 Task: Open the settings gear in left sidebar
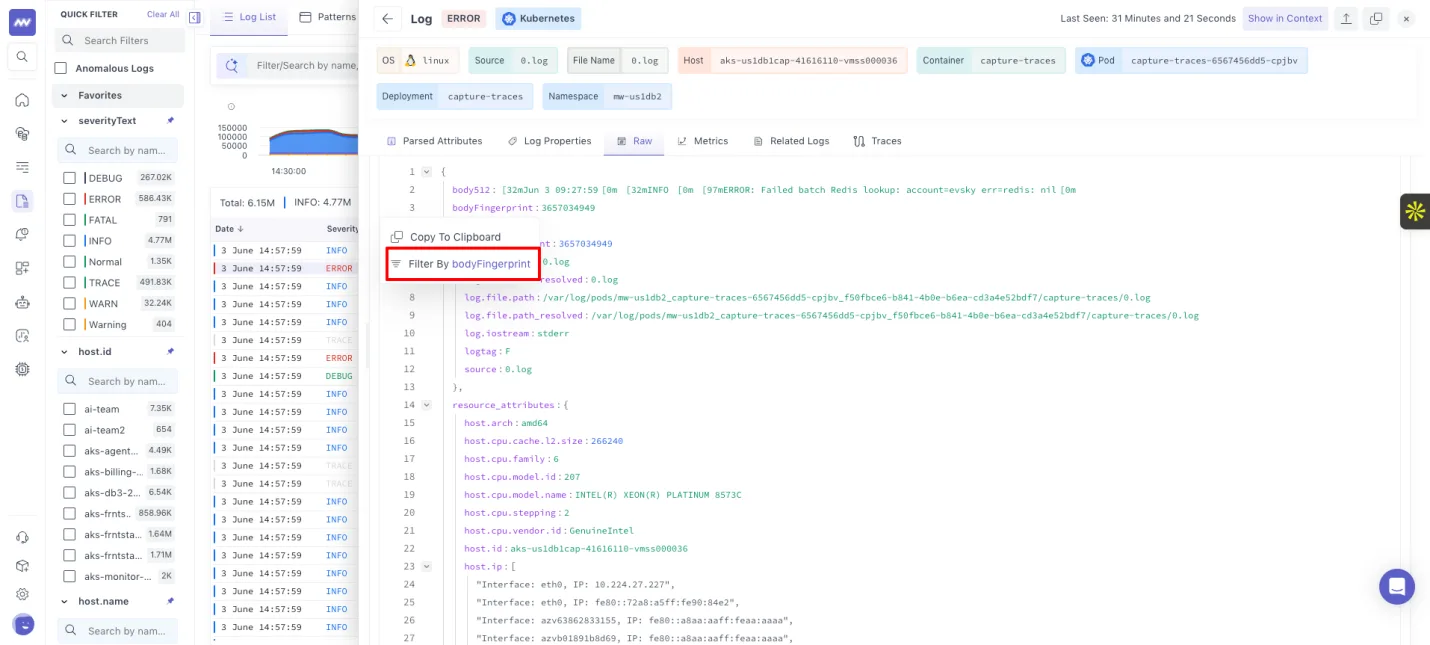[22, 594]
